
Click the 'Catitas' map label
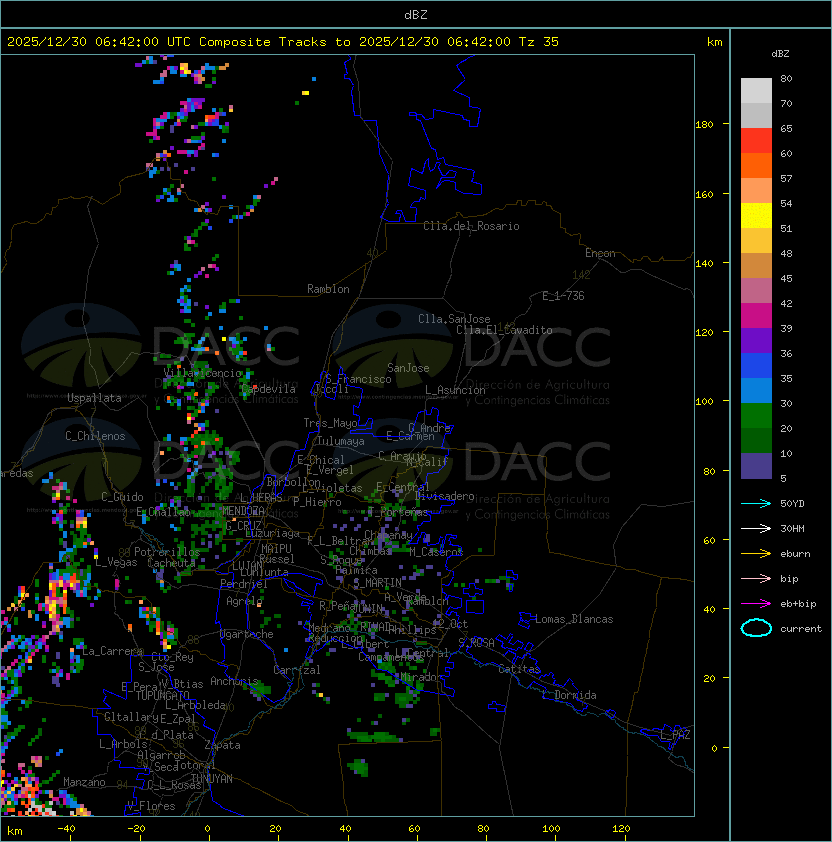coord(519,669)
